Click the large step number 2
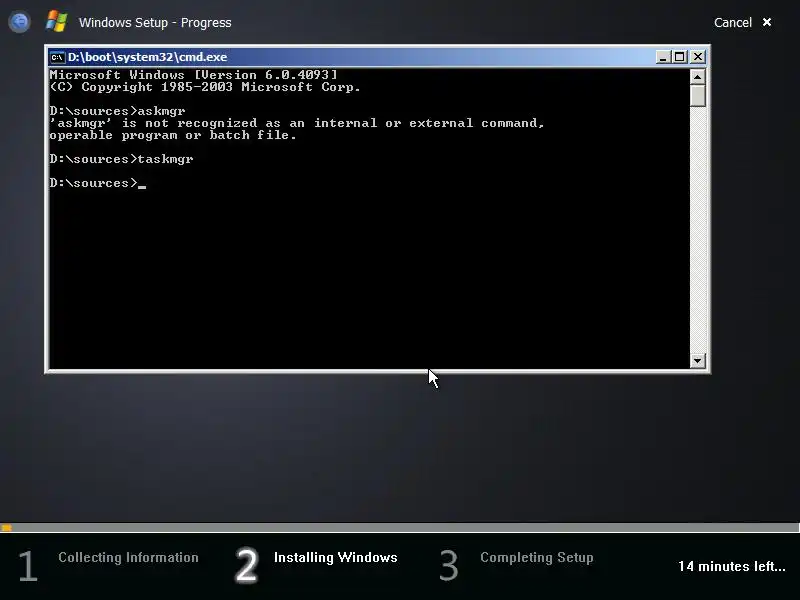 tap(246, 565)
